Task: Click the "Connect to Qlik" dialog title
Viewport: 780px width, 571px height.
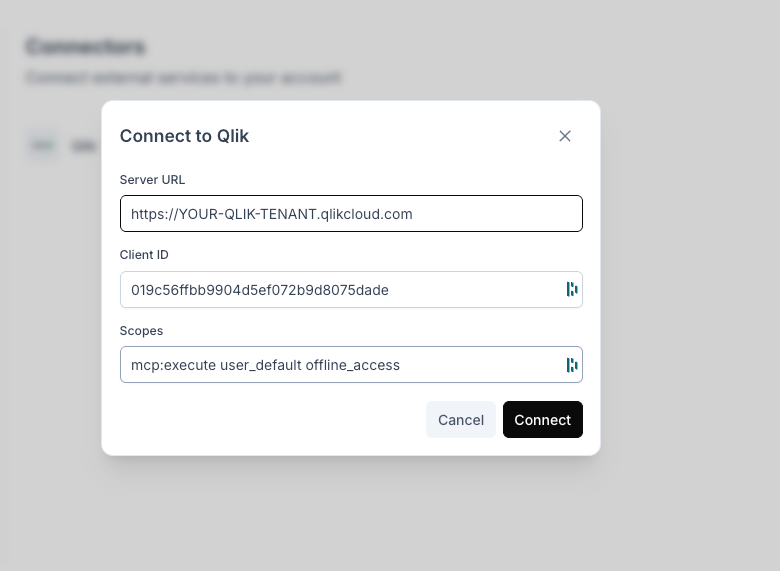Action: 184,136
